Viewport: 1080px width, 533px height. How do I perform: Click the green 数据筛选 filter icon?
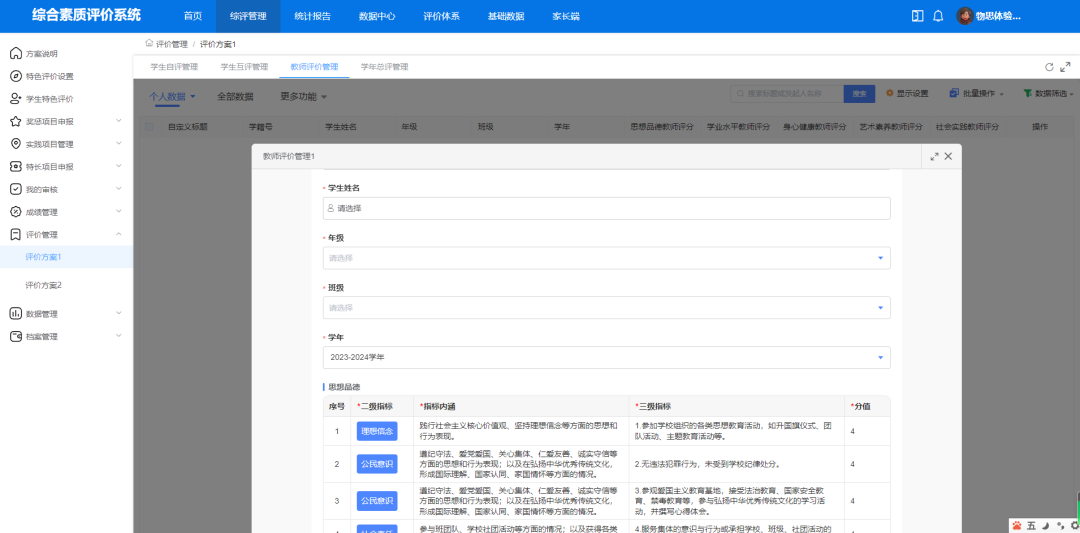point(1027,93)
